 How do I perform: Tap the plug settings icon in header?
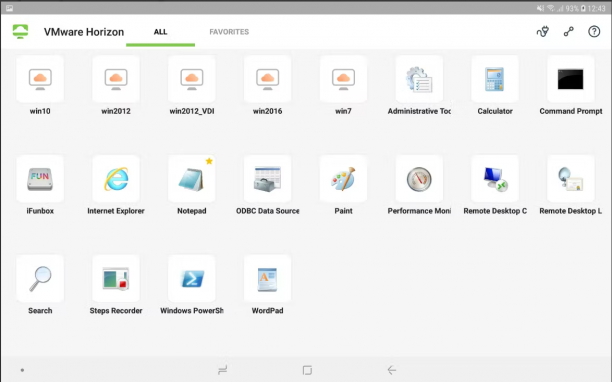tap(543, 32)
